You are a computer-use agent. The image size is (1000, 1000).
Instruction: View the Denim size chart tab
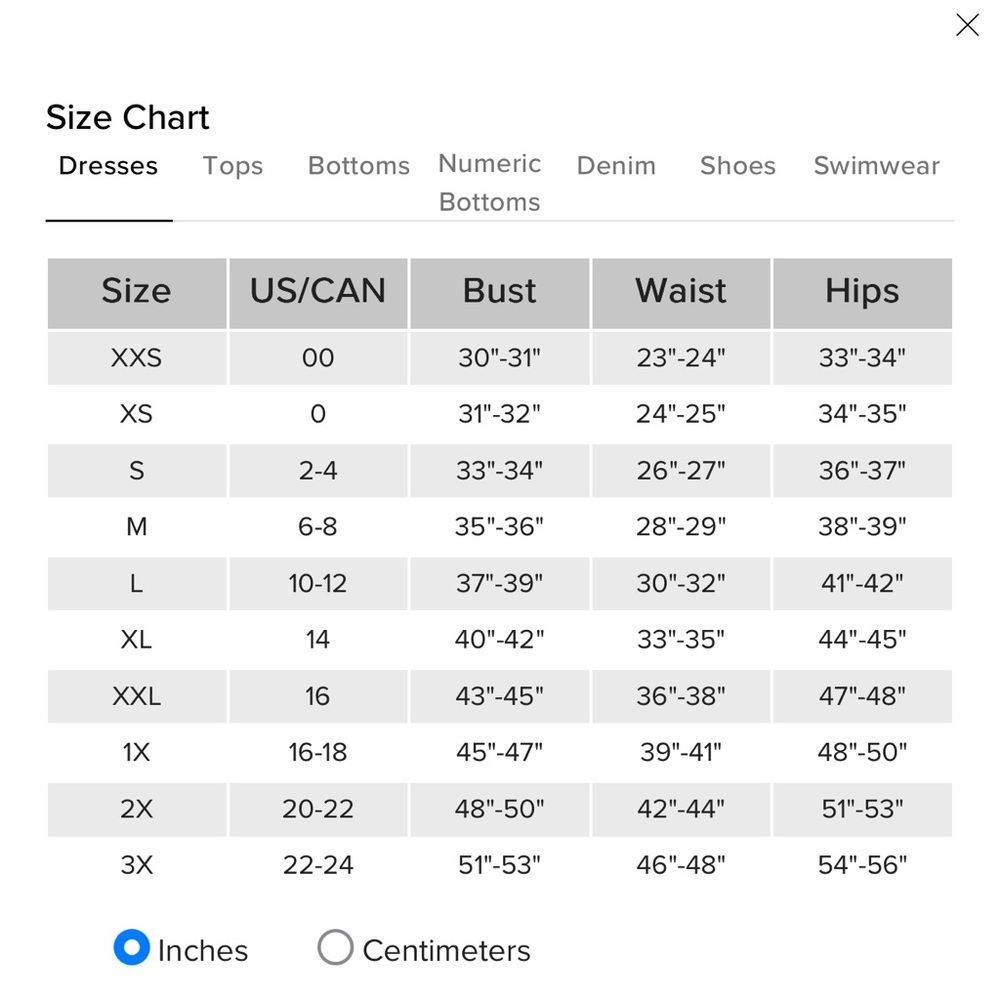coord(616,166)
